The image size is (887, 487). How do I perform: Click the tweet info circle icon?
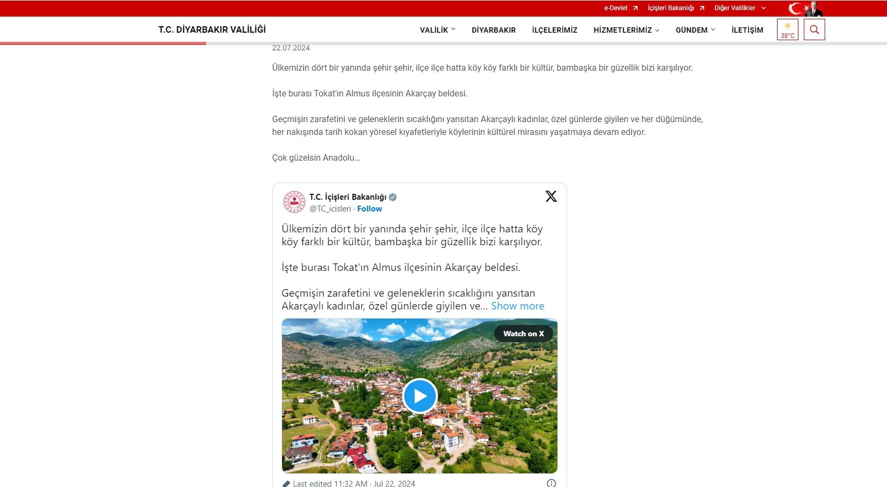click(551, 483)
